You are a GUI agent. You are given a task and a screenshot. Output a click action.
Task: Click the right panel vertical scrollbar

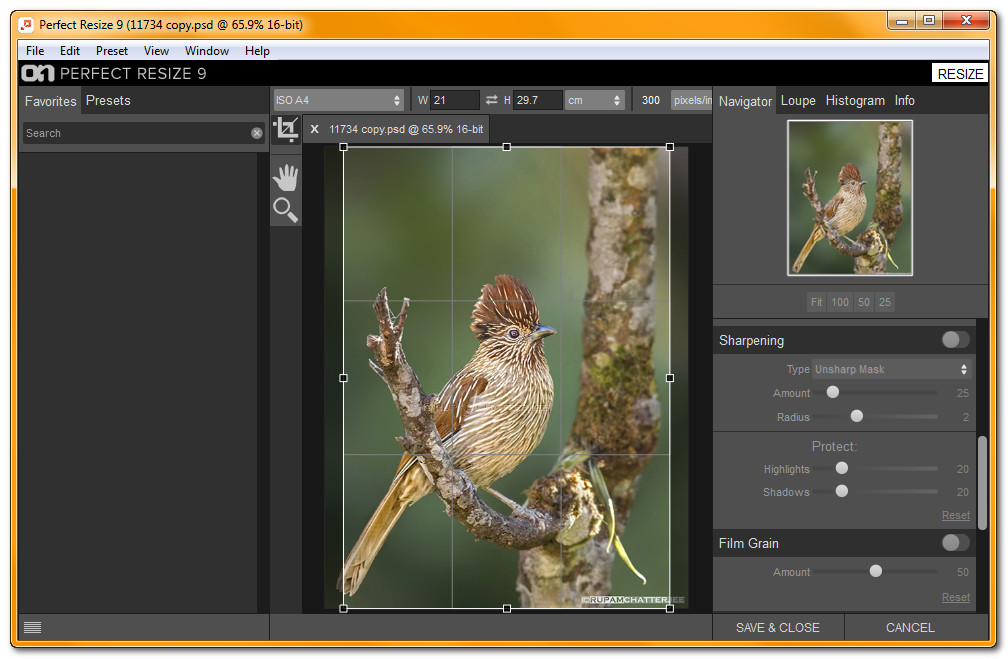(982, 482)
